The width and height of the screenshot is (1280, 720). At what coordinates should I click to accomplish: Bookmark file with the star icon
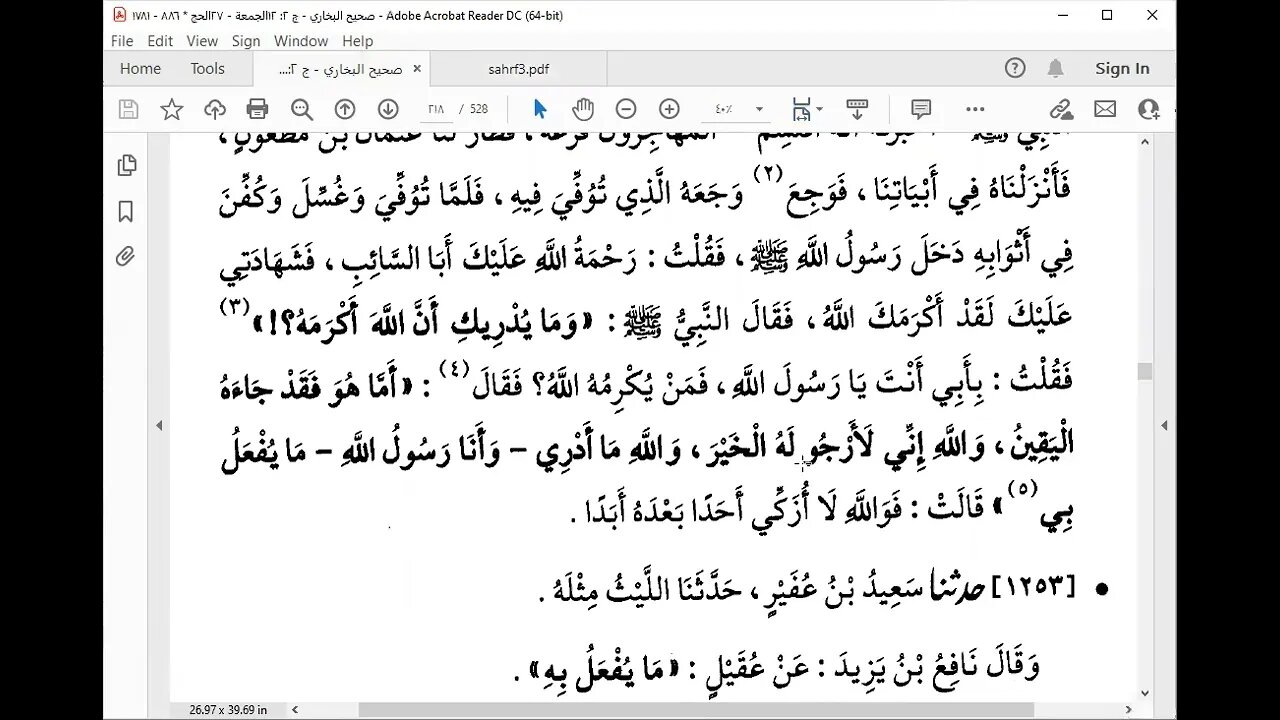point(172,109)
